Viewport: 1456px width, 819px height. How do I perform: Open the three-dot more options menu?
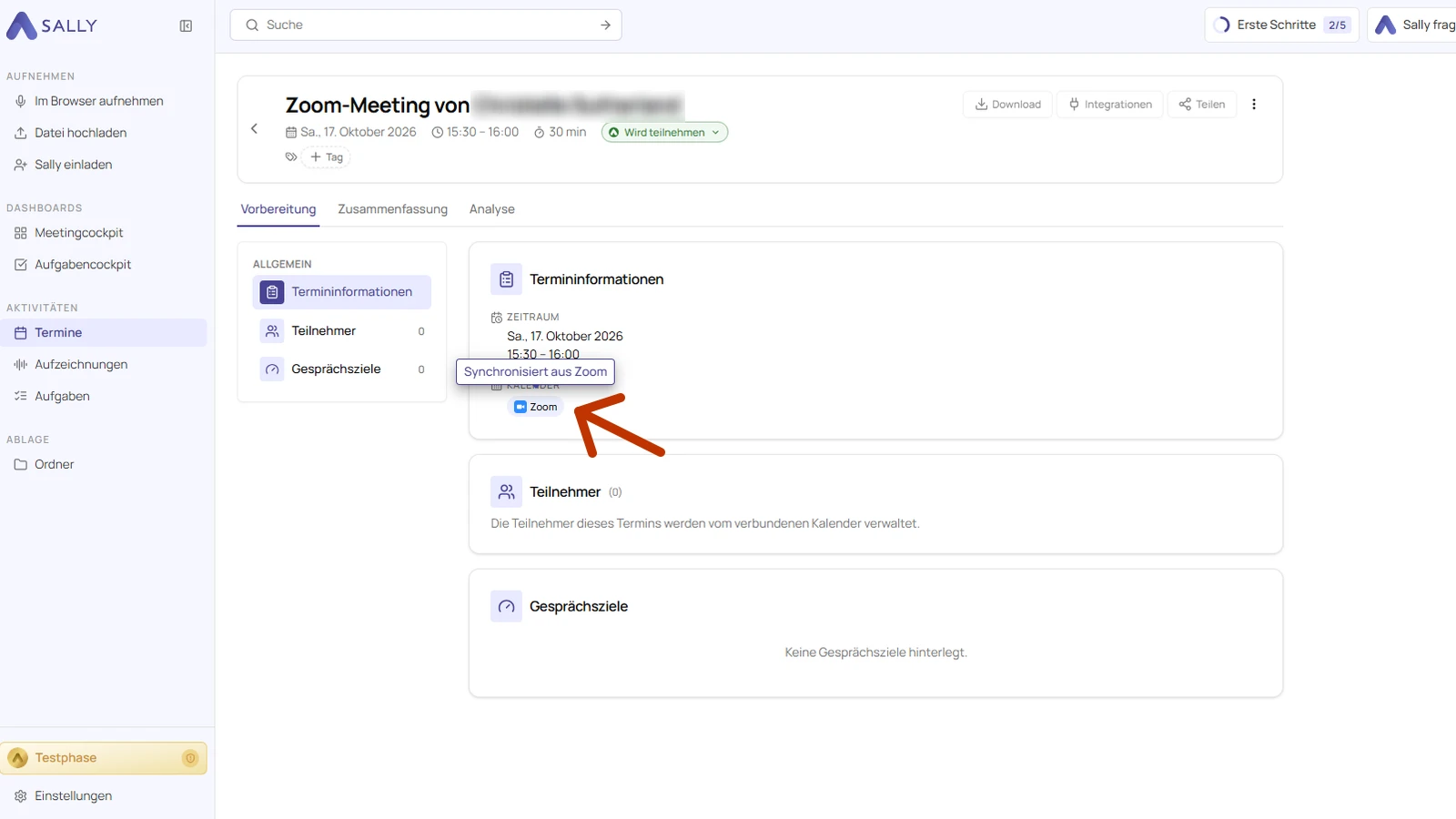pos(1254,105)
